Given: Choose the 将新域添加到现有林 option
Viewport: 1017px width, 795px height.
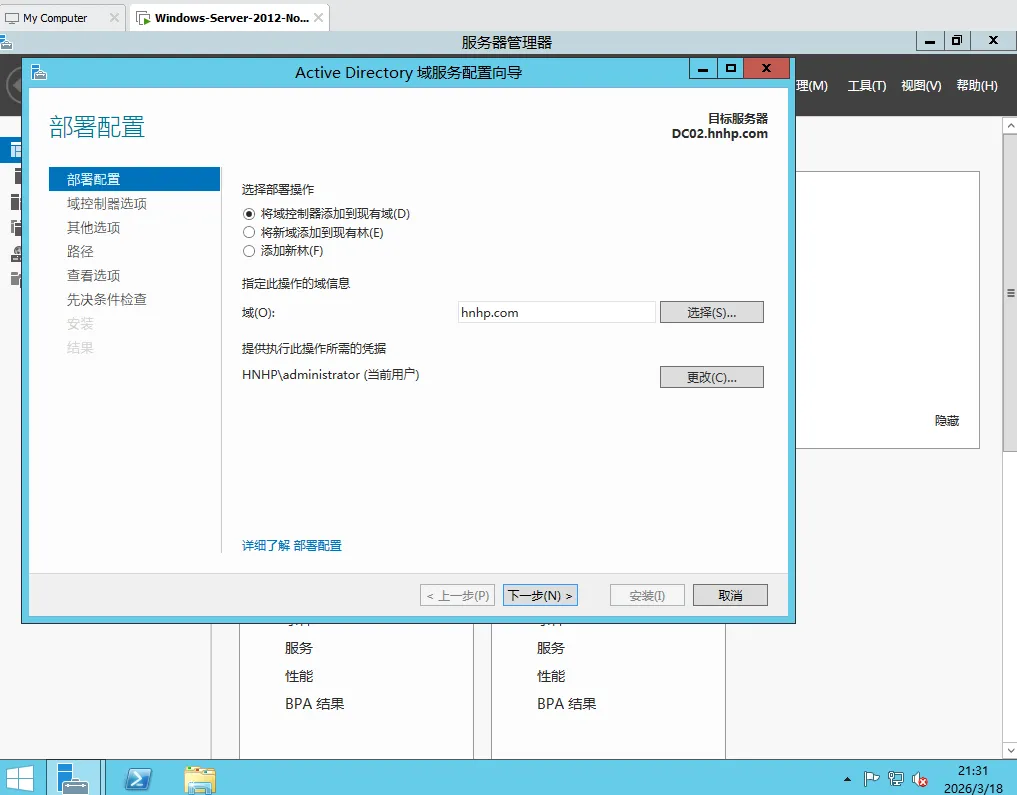Looking at the screenshot, I should pyautogui.click(x=249, y=232).
